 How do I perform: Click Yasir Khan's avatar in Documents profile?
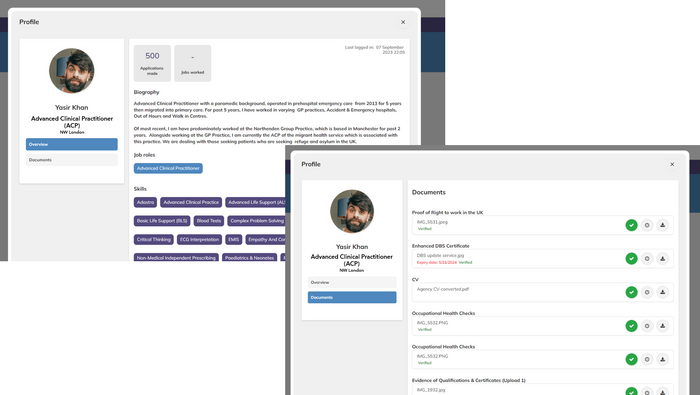point(352,211)
